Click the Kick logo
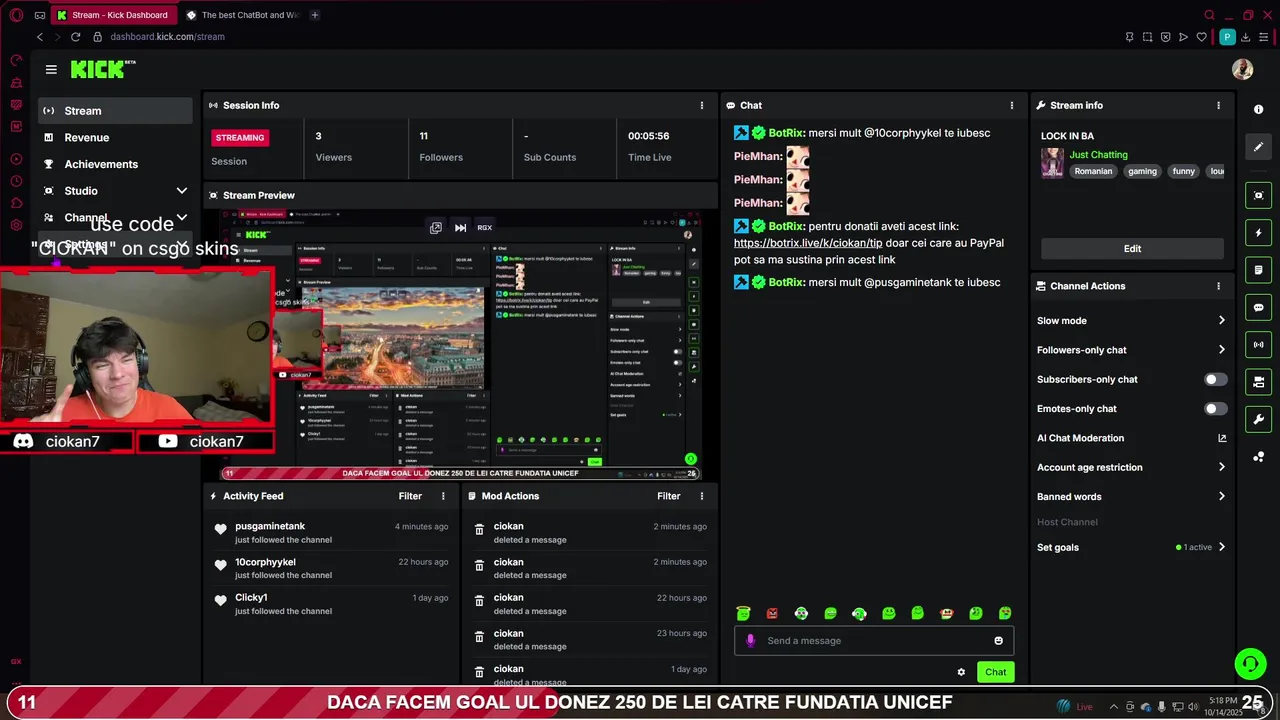The image size is (1280, 720). [103, 69]
